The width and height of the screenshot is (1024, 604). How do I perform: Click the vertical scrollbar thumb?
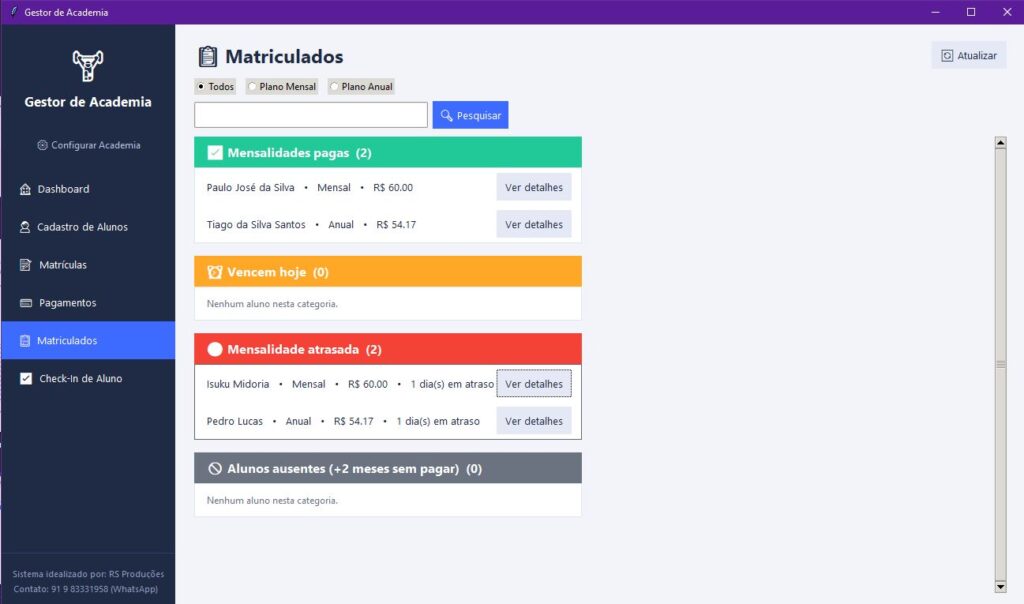[x=1000, y=364]
